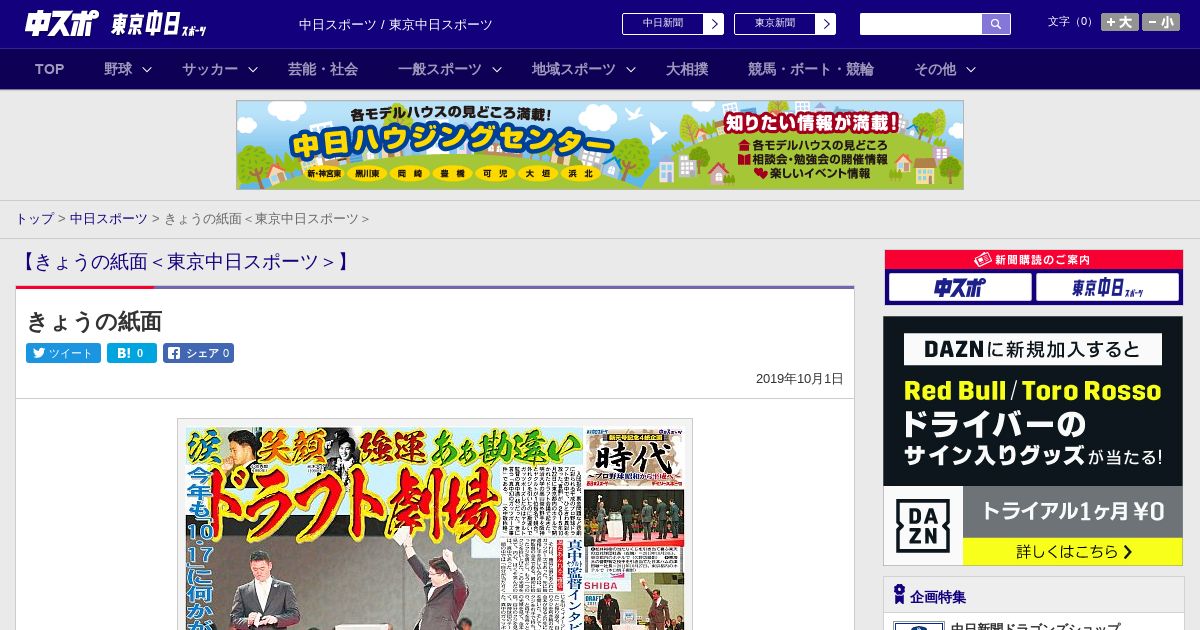Screen dimensions: 1200x630
Task: Open the 大相撲 menu item
Action: (x=687, y=69)
